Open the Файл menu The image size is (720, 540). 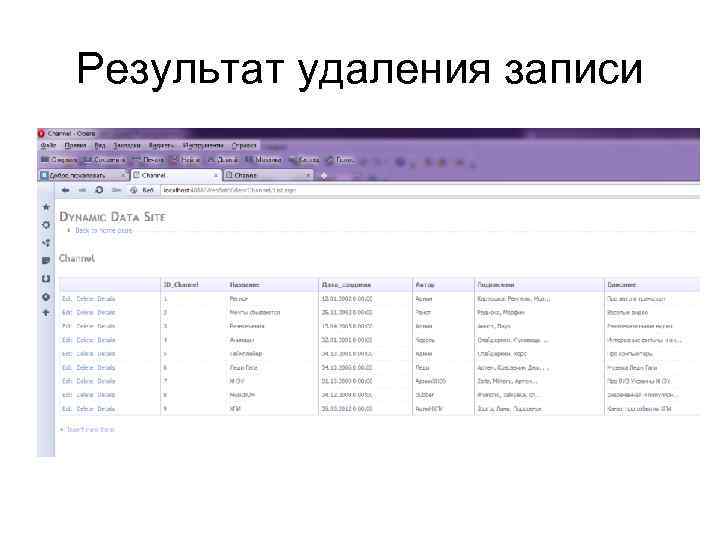[x=48, y=146]
